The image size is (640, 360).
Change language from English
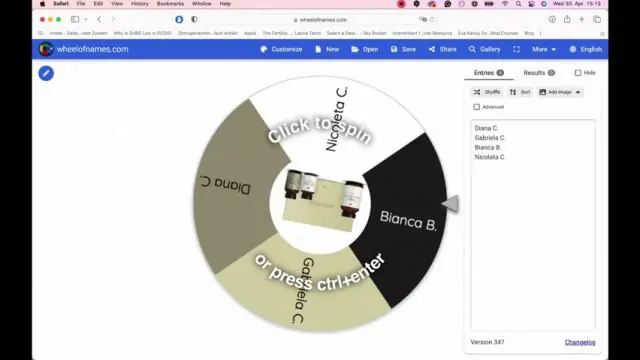point(585,49)
